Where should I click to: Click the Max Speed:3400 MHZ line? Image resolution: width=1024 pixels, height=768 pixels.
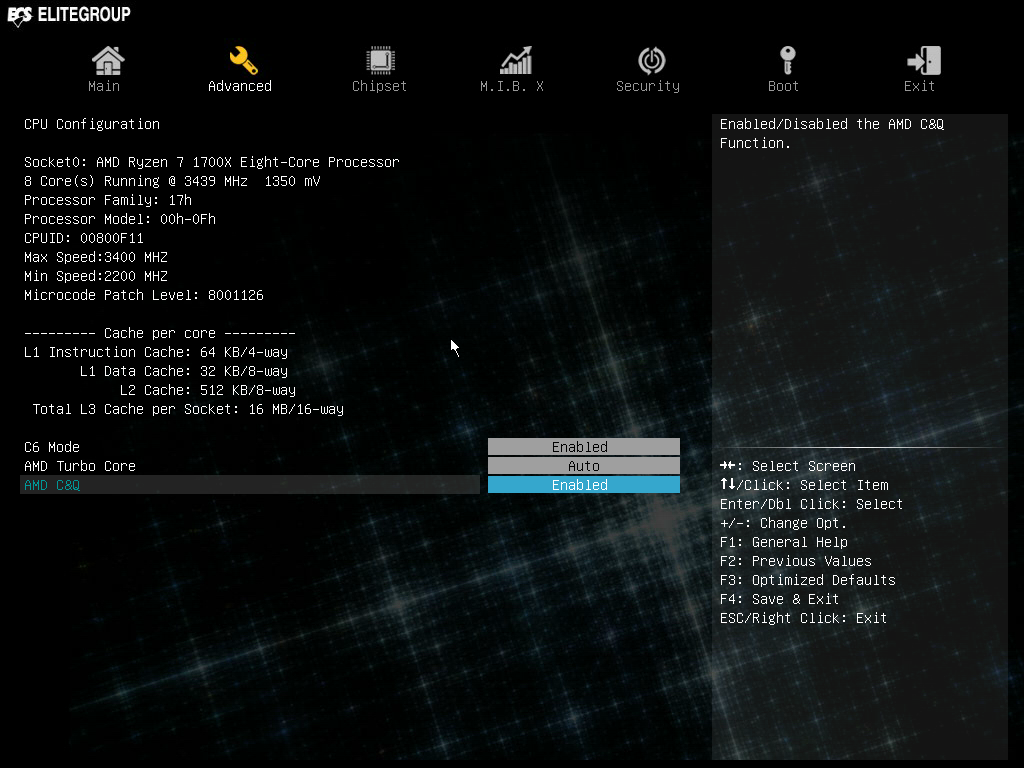coord(96,257)
